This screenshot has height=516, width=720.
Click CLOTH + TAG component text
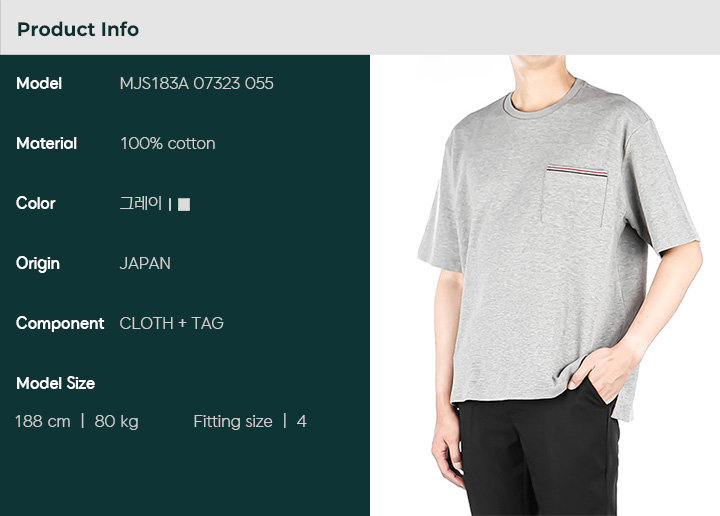(171, 324)
